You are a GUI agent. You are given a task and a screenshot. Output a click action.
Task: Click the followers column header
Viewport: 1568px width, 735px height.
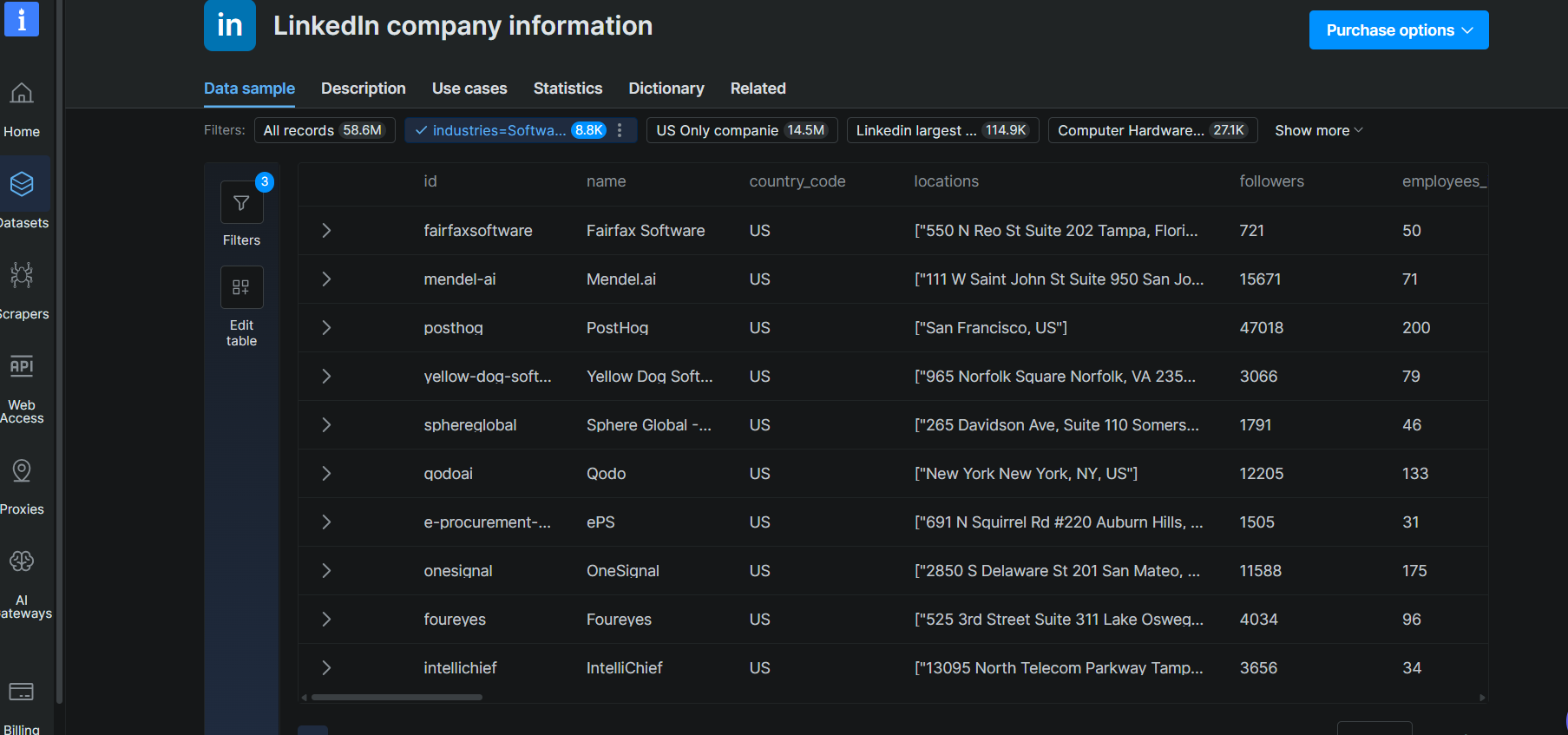1271,181
